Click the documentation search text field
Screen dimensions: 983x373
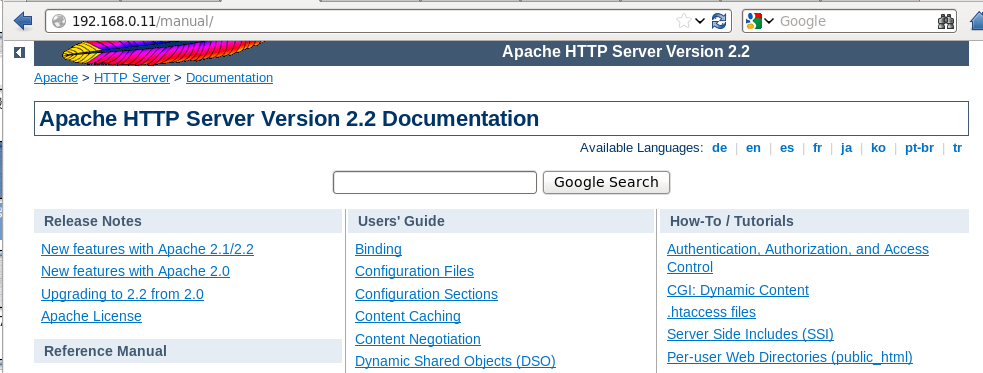434,182
